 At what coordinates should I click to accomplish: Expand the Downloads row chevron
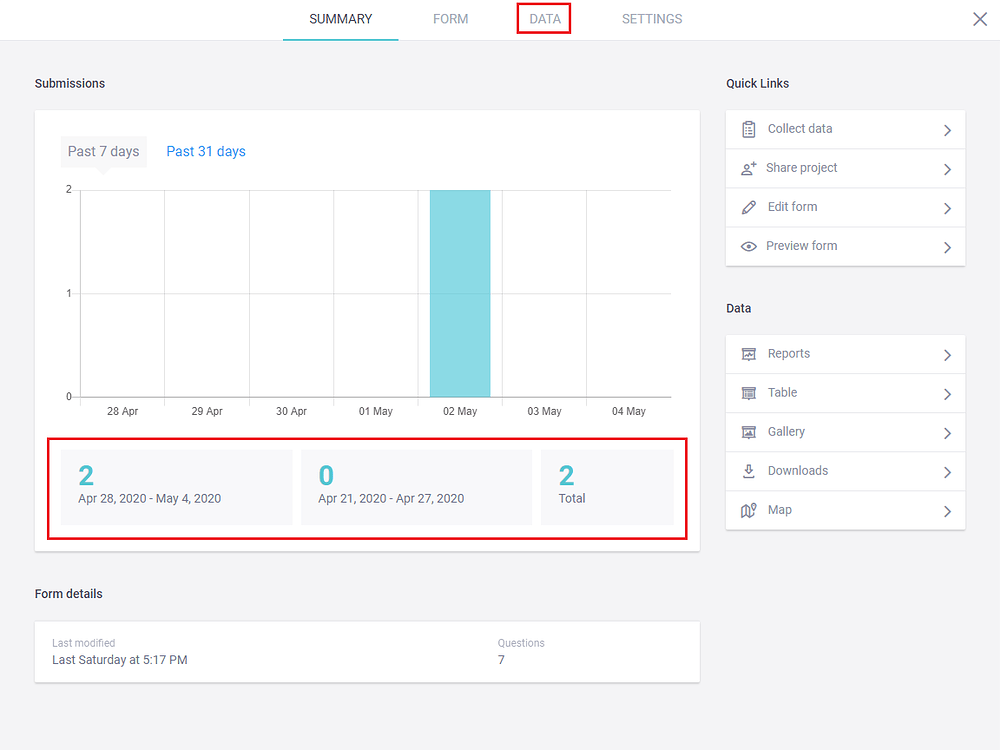(947, 470)
